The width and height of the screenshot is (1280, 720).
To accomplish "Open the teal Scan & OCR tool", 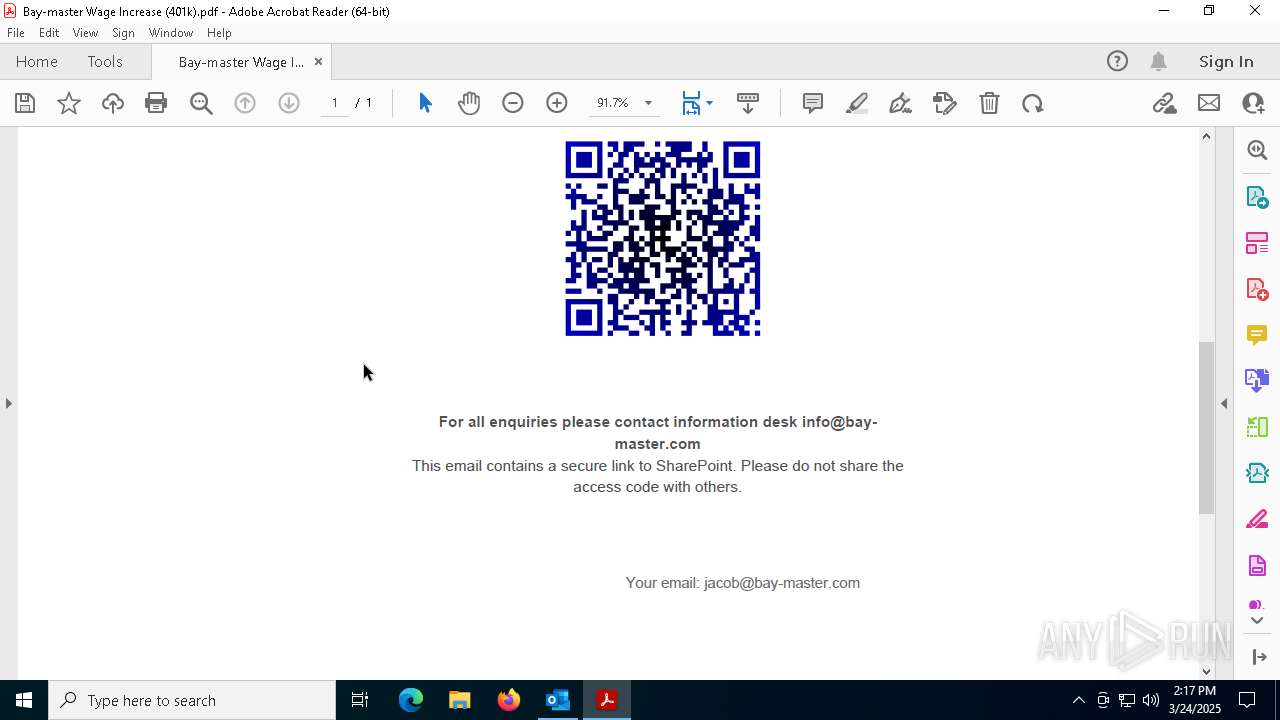I will click(1257, 473).
